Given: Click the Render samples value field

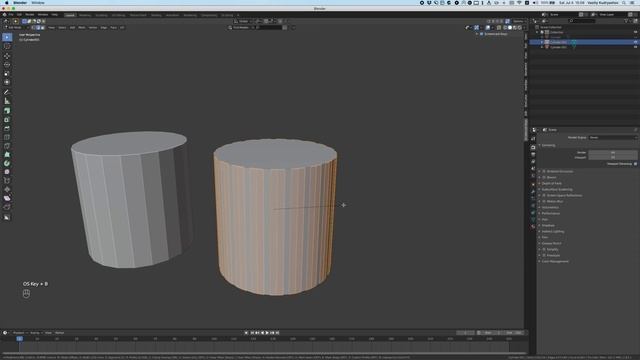Looking at the screenshot, I should coord(612,153).
